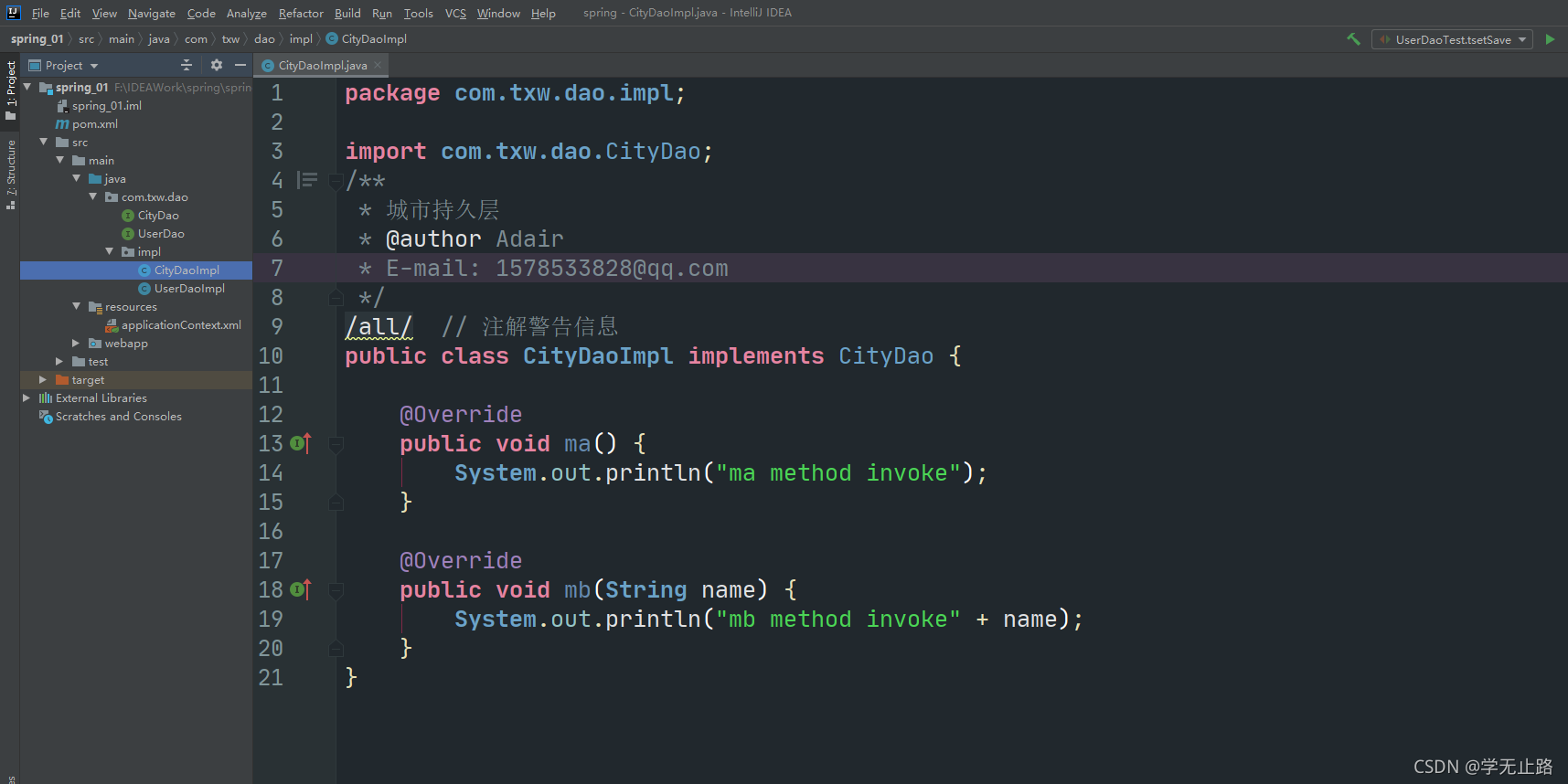Fold the Javadoc comment at line 4
This screenshot has width=1568, height=784.
click(x=336, y=180)
